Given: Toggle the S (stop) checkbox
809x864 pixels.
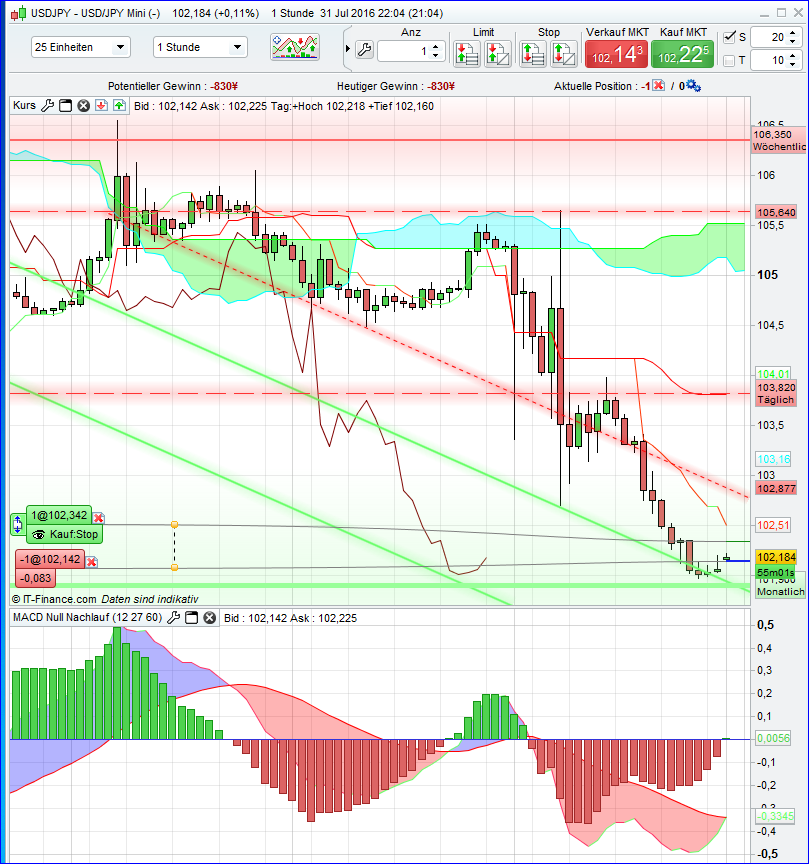Looking at the screenshot, I should (729, 37).
